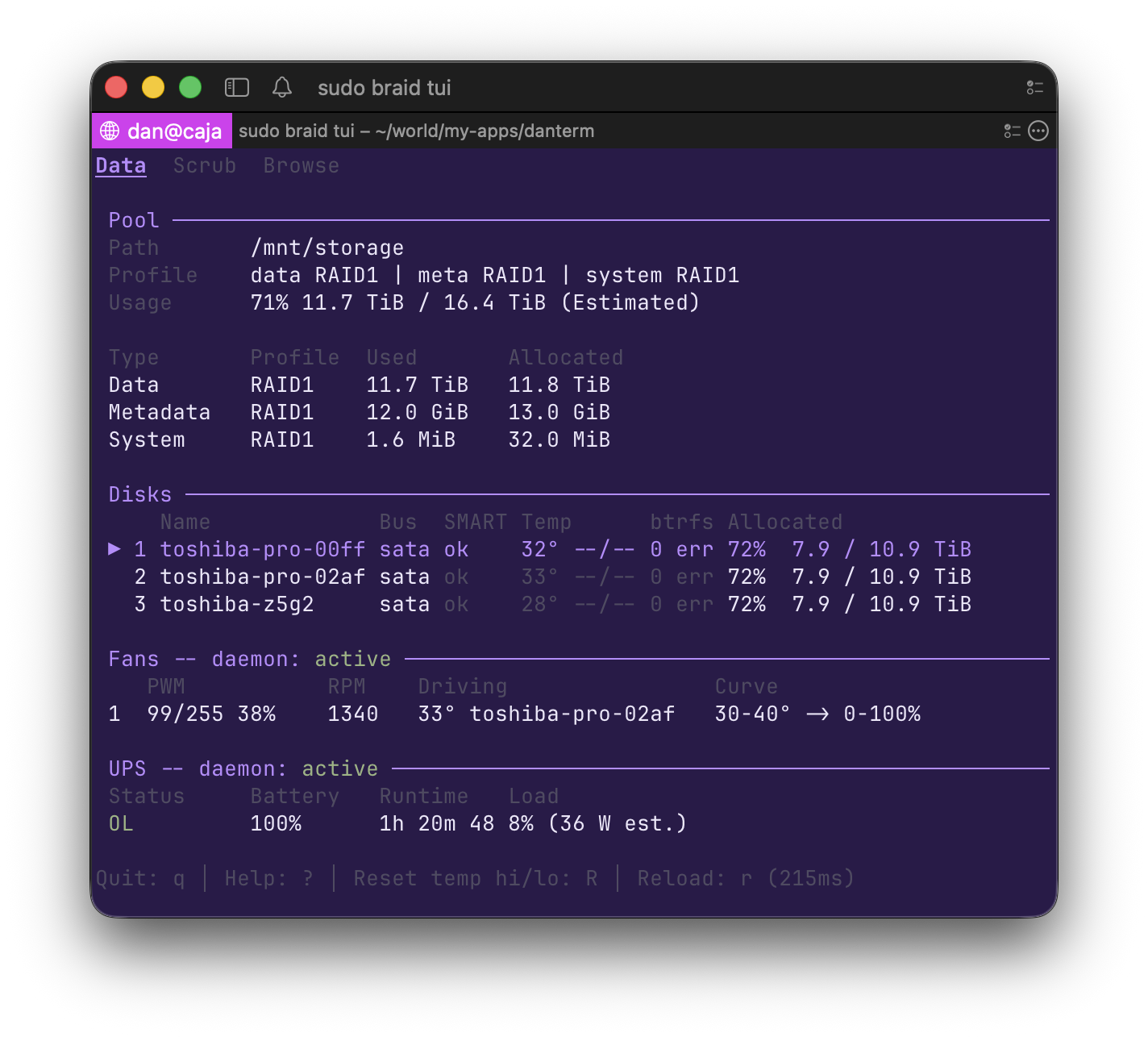
Task: Click the pool usage 71% value
Action: [x=269, y=303]
